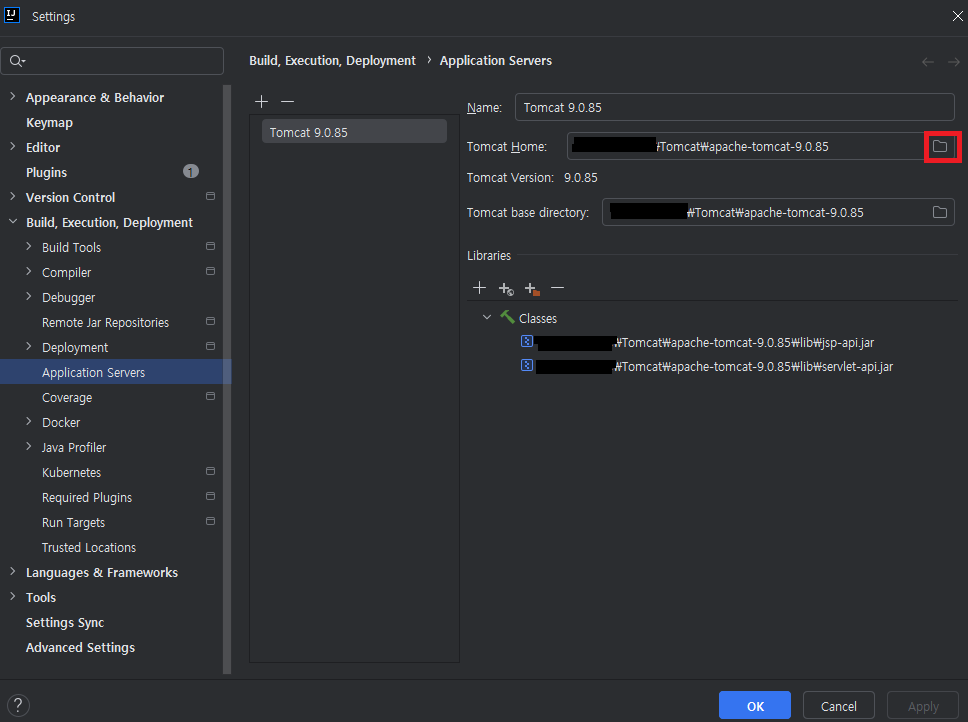Click the servlet-api.jar archive icon
Image resolution: width=968 pixels, height=722 pixels.
[x=527, y=365]
